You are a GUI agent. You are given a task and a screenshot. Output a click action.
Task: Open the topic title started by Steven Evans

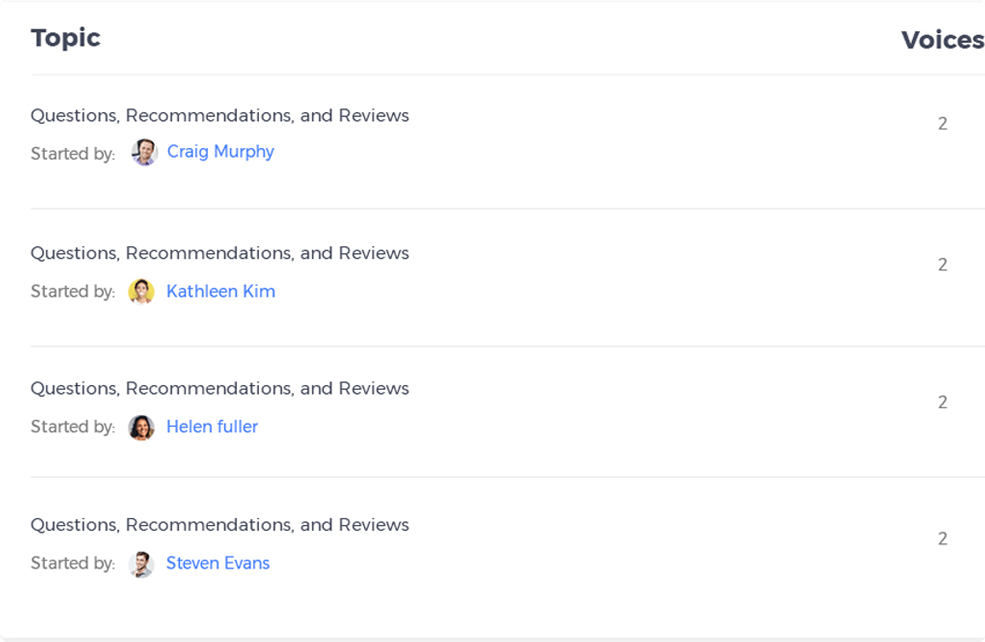(x=220, y=525)
